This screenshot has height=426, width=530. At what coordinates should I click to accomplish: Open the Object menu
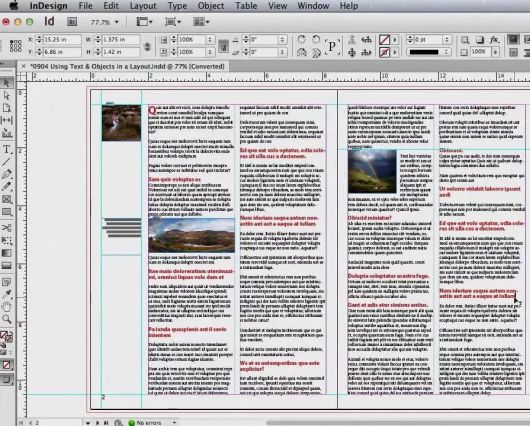click(211, 6)
